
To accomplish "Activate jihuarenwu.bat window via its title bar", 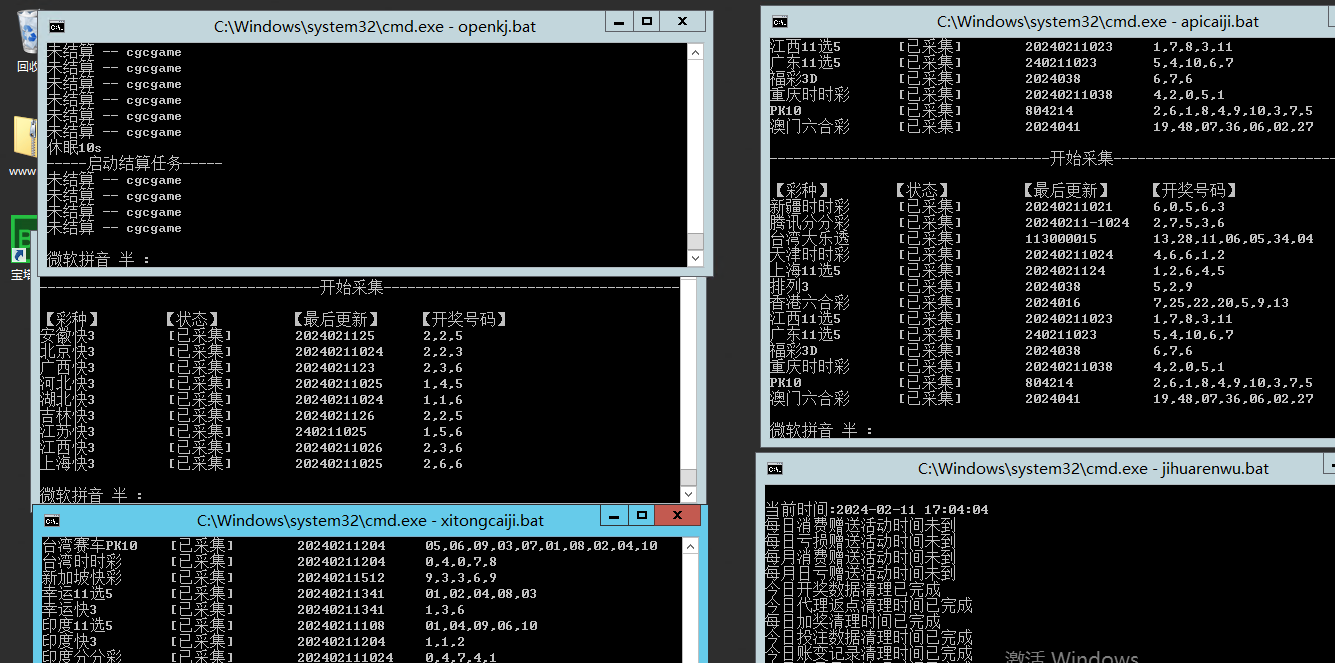I will click(1093, 468).
